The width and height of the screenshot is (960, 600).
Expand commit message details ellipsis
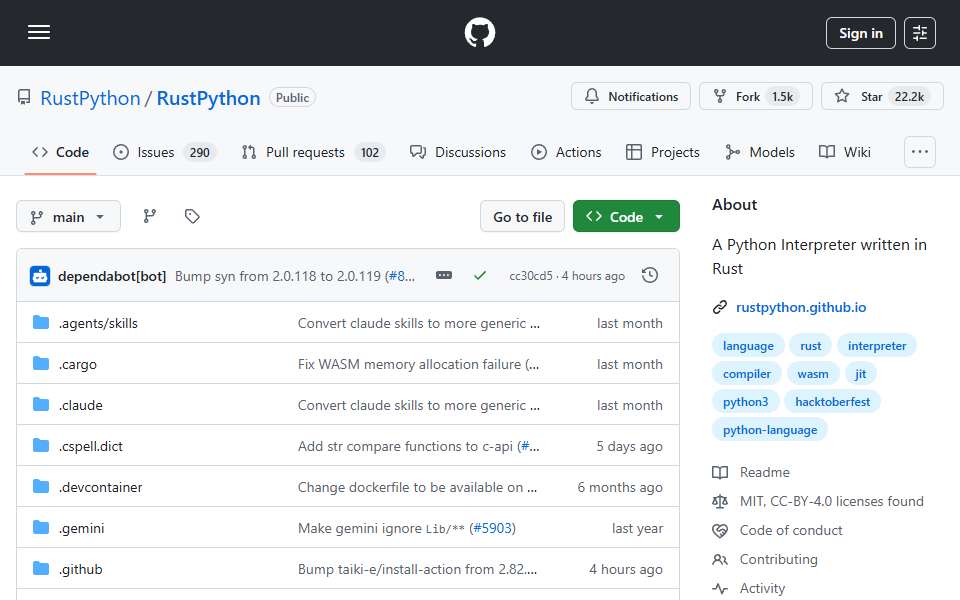pos(444,276)
